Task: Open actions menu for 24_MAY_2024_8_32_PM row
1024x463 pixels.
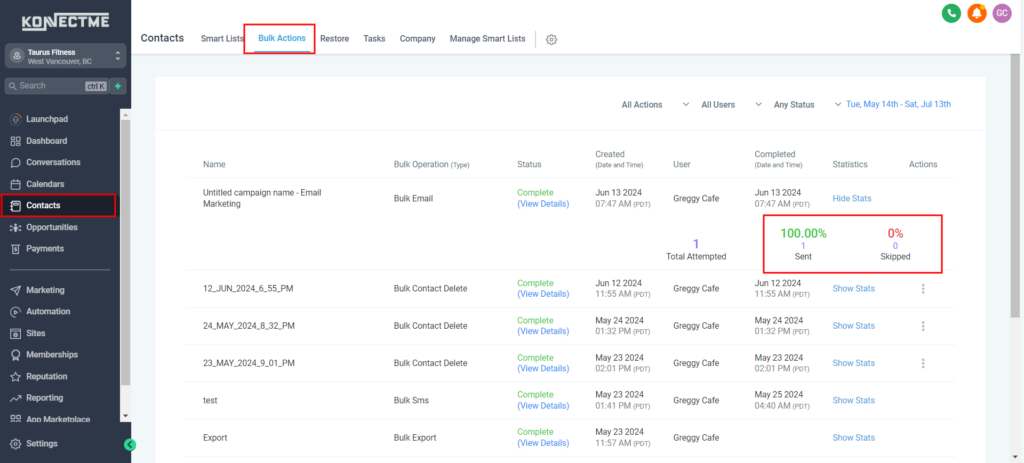Action: [922, 326]
